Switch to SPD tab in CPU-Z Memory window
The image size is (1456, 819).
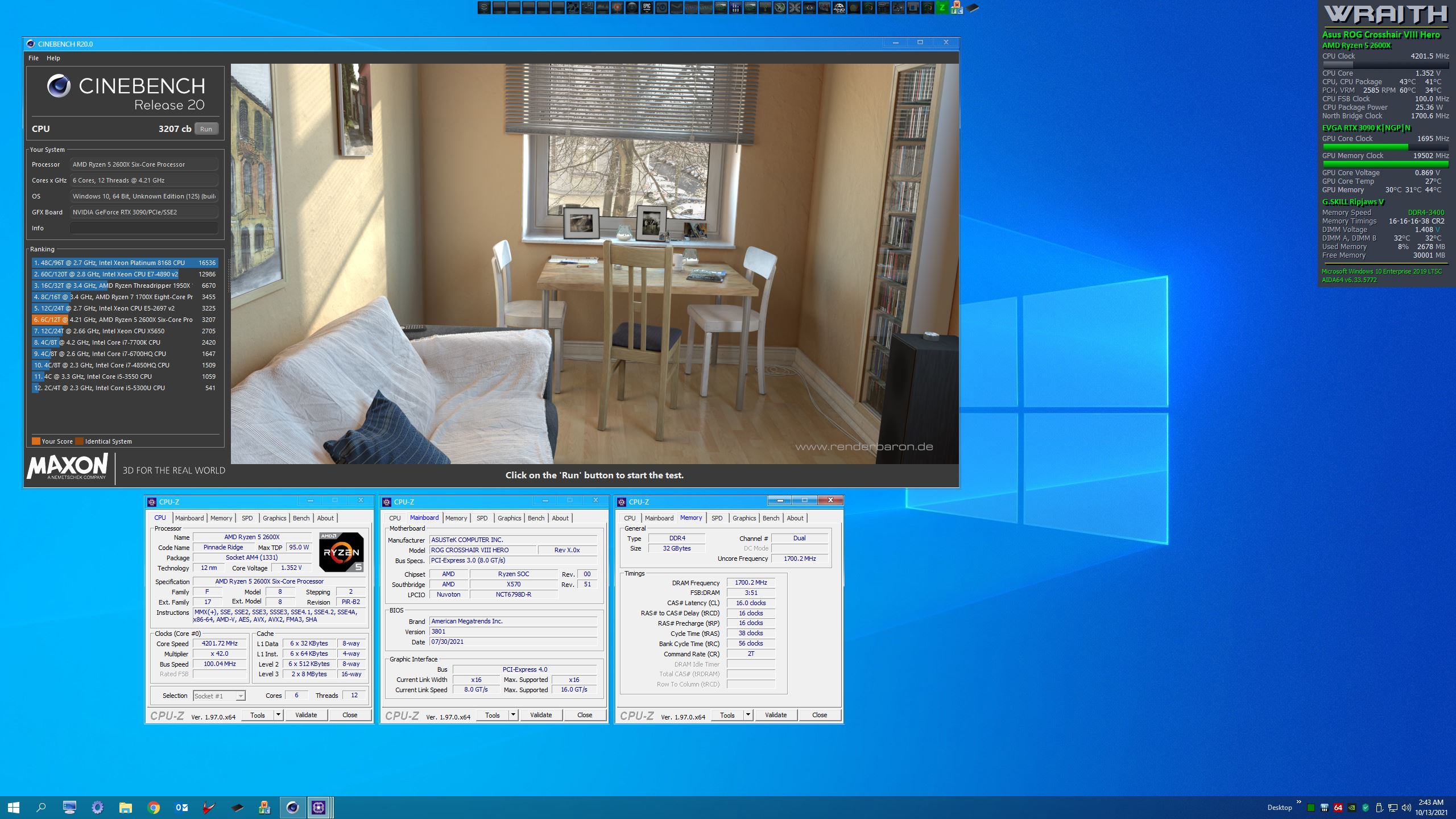click(x=717, y=518)
